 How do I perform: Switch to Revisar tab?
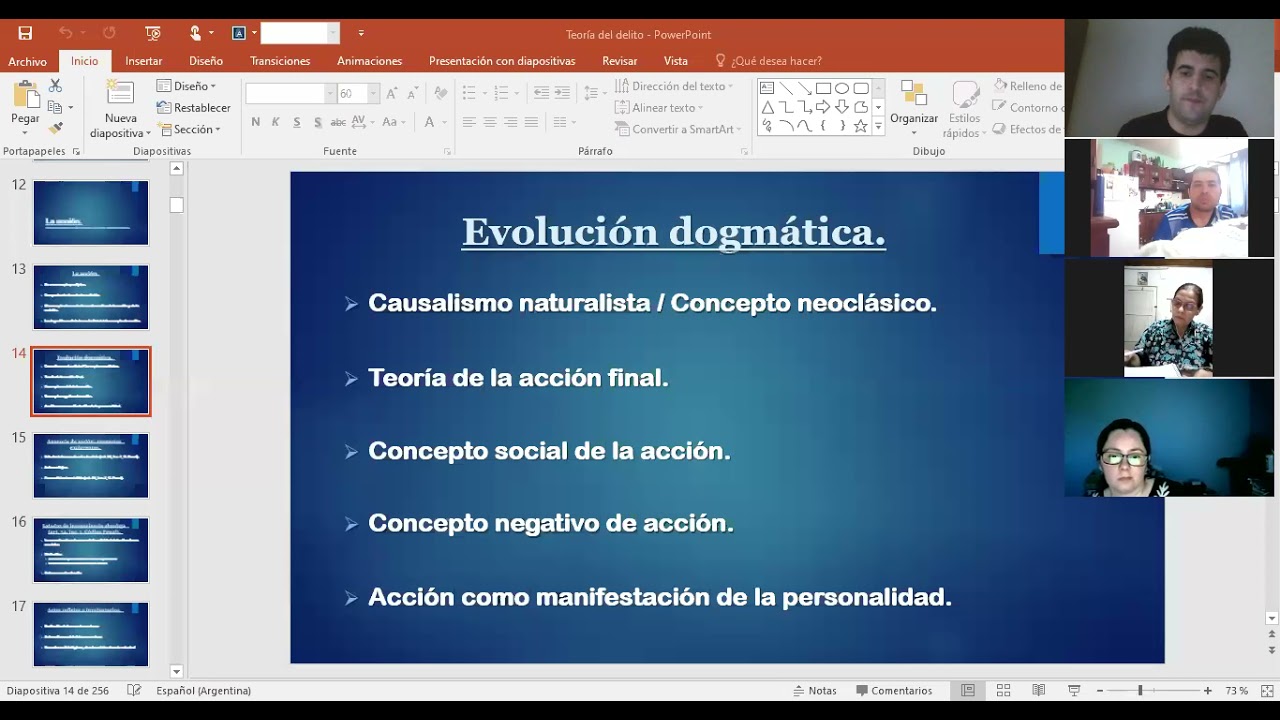620,61
